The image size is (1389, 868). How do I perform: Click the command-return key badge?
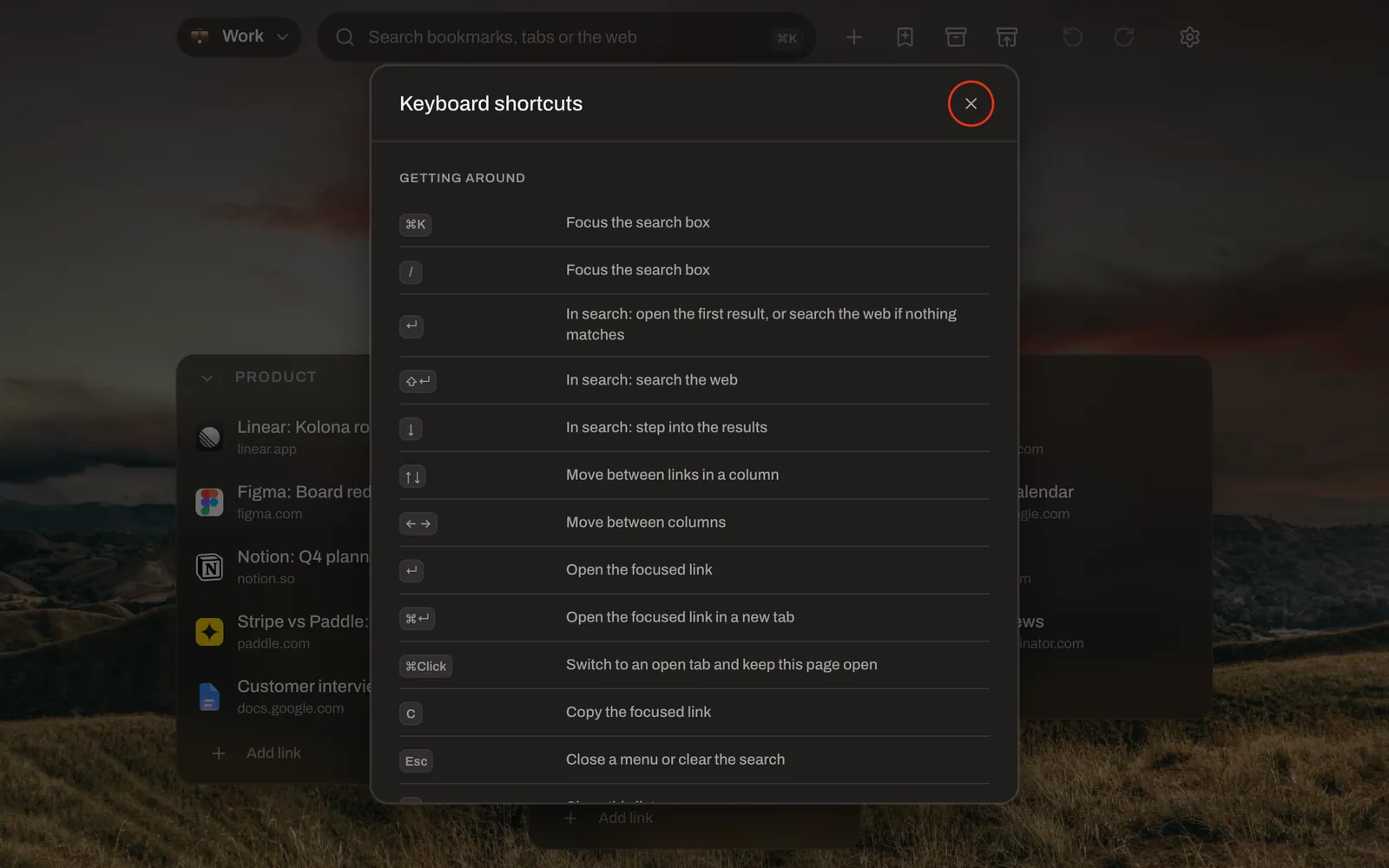pos(417,618)
